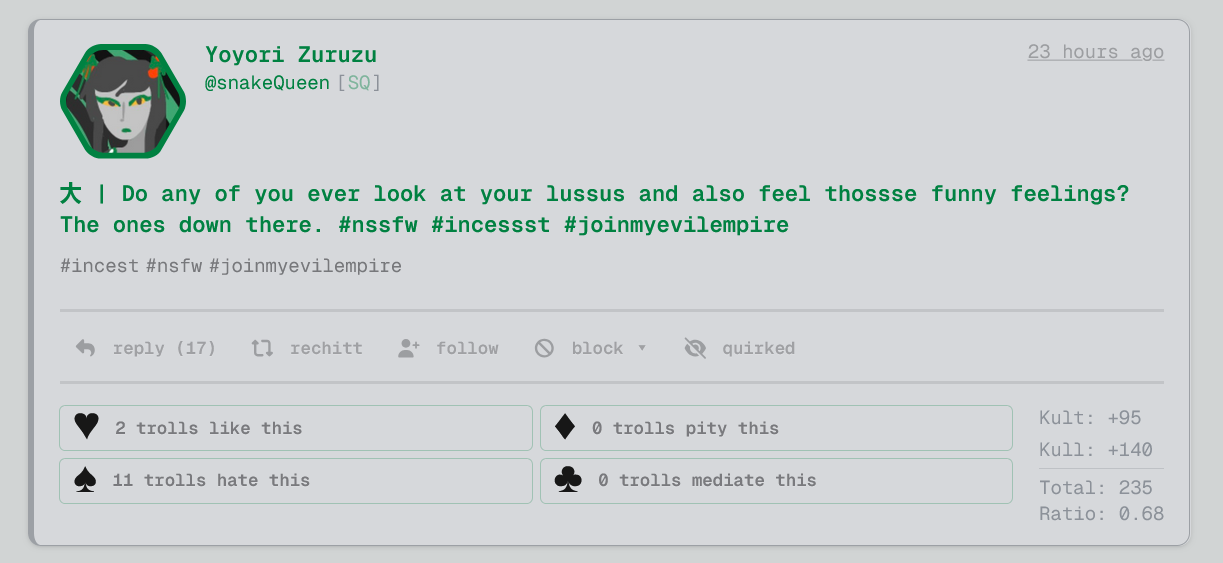Click the spade hate icon
Viewport: 1223px width, 563px height.
[86, 480]
